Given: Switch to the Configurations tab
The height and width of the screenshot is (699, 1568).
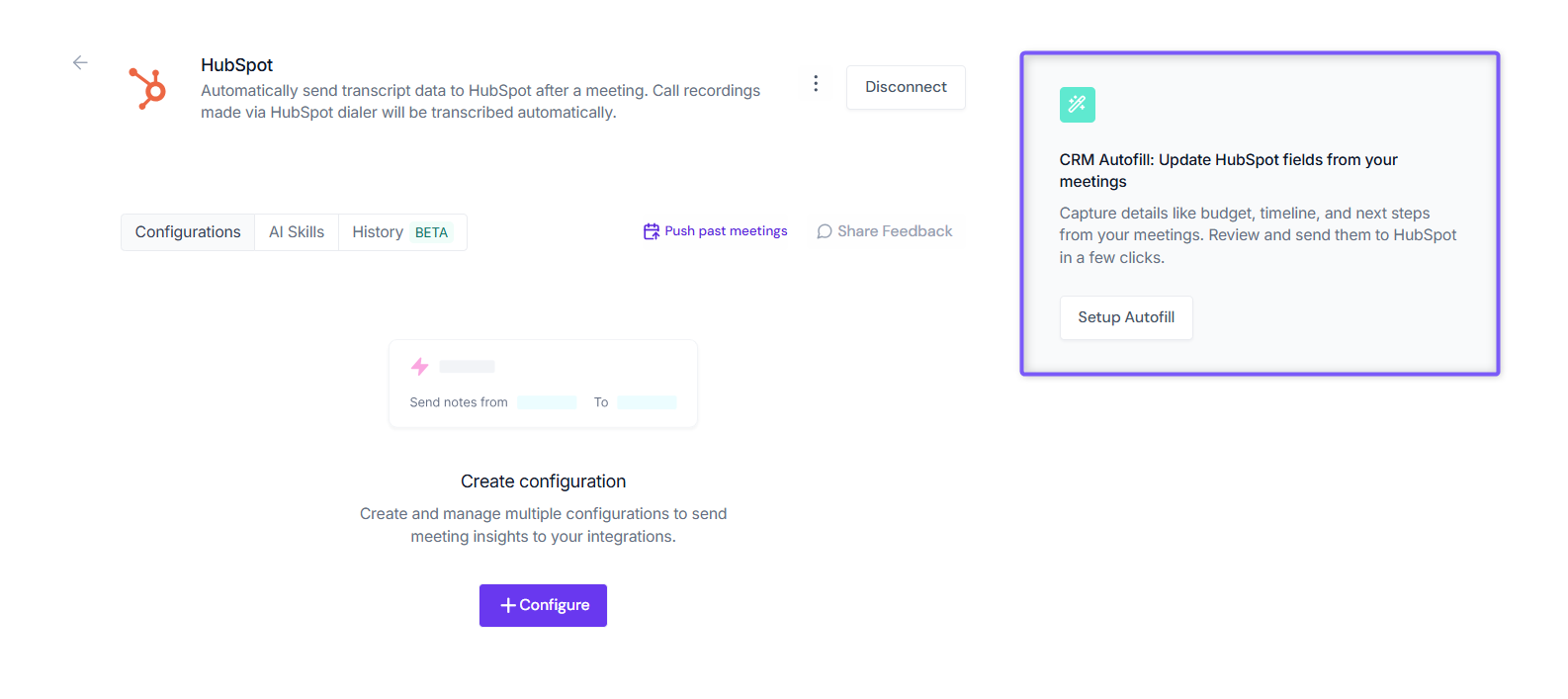Looking at the screenshot, I should tap(188, 232).
